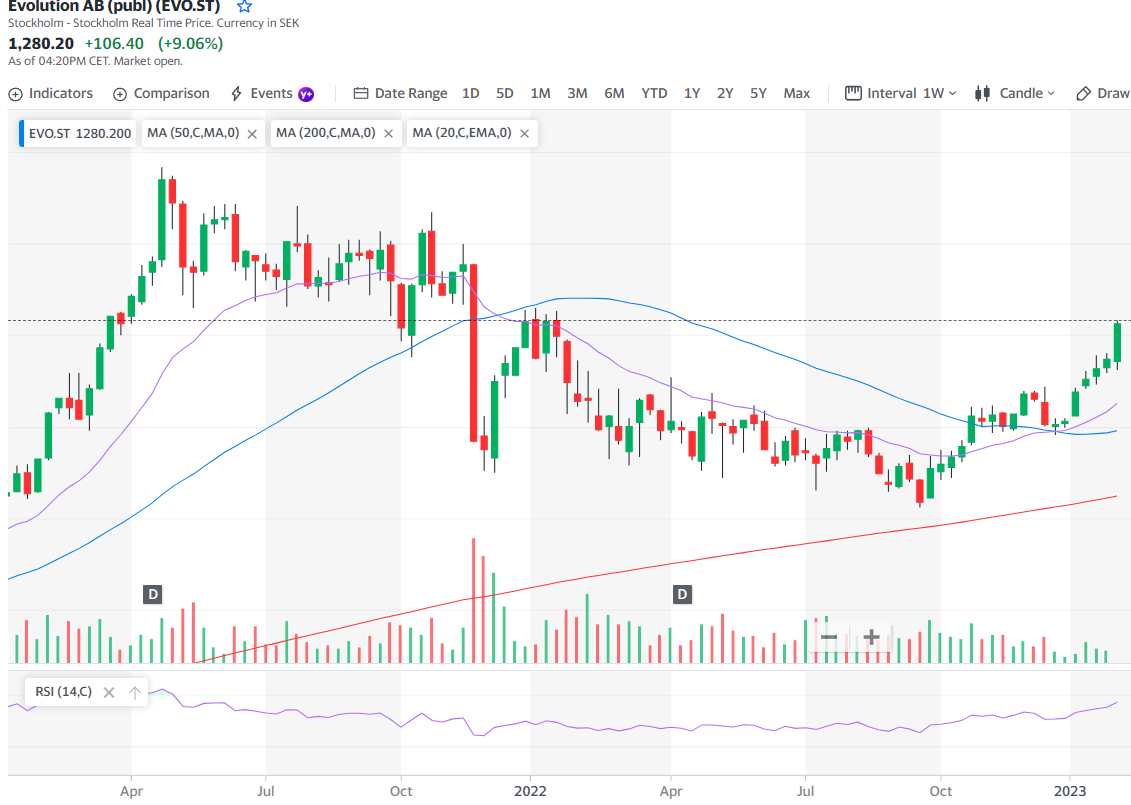Open the Indicators menu
This screenshot has width=1131, height=805.
coord(51,93)
